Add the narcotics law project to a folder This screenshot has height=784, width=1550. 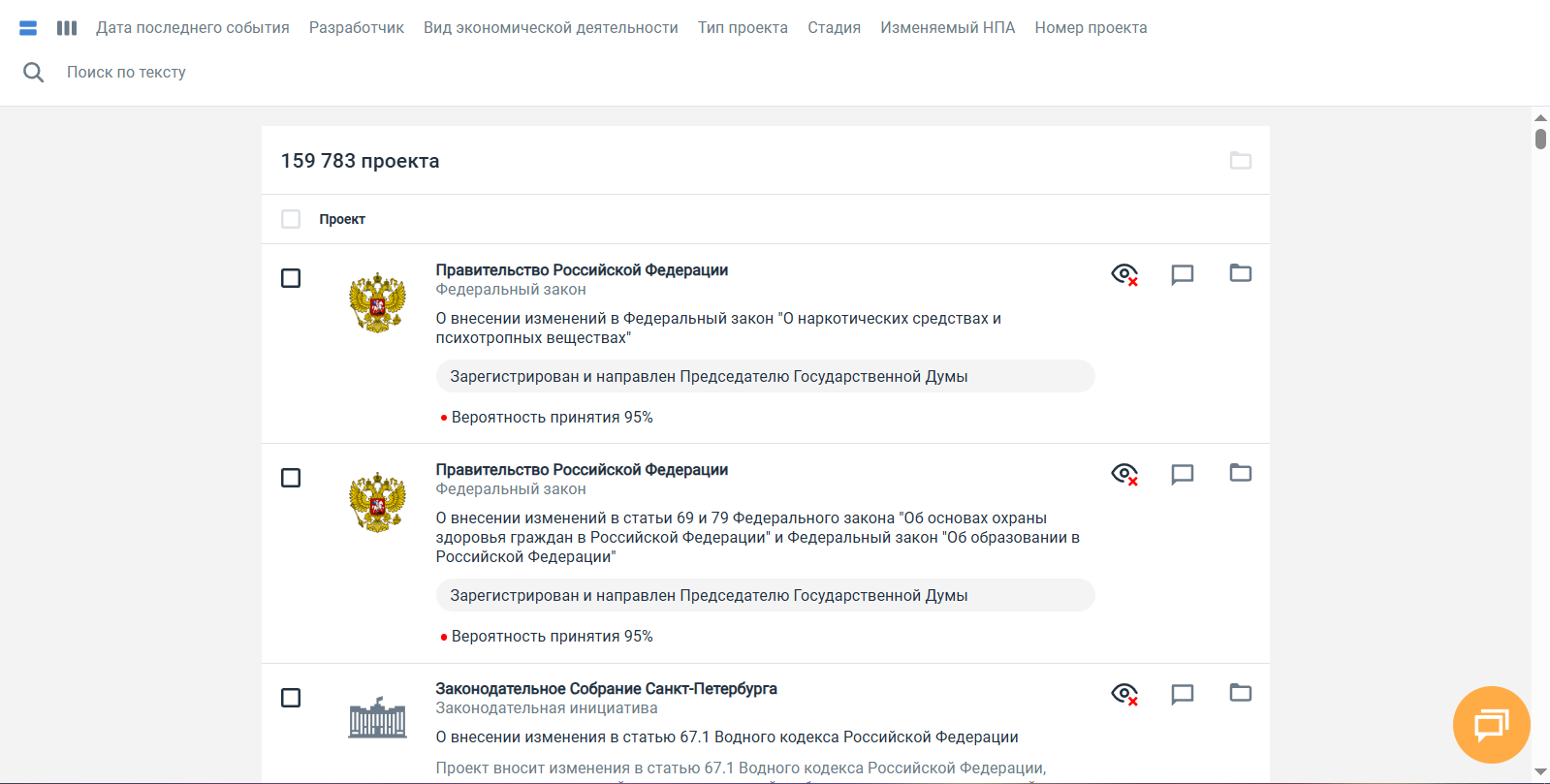point(1241,273)
